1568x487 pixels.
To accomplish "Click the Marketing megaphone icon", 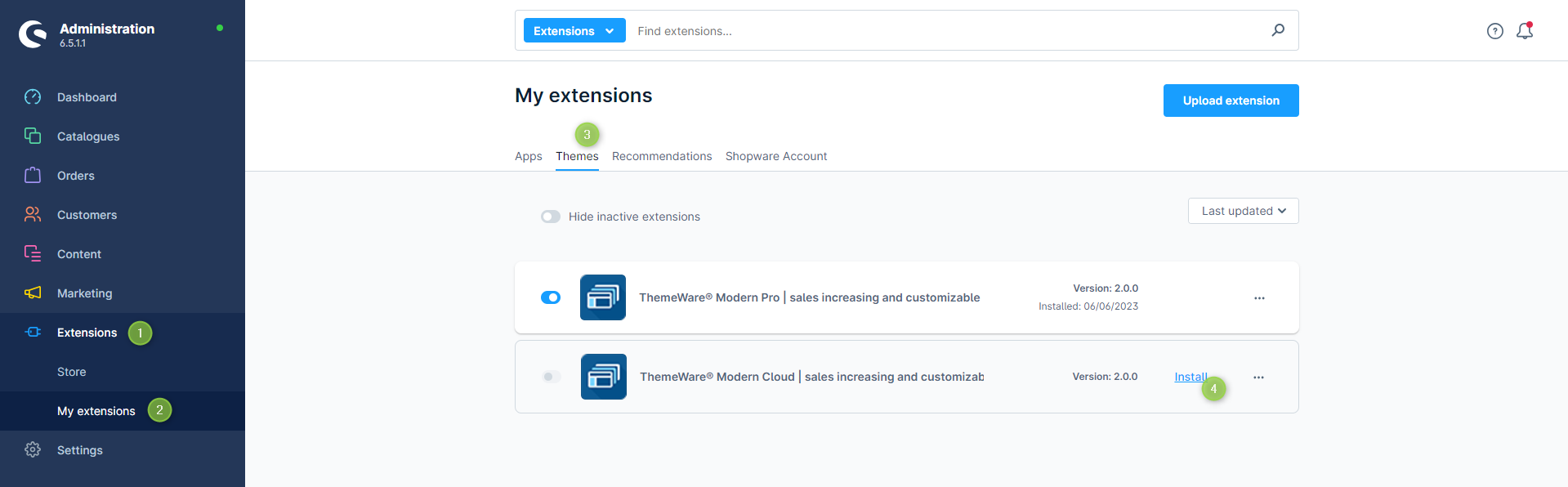I will [33, 293].
